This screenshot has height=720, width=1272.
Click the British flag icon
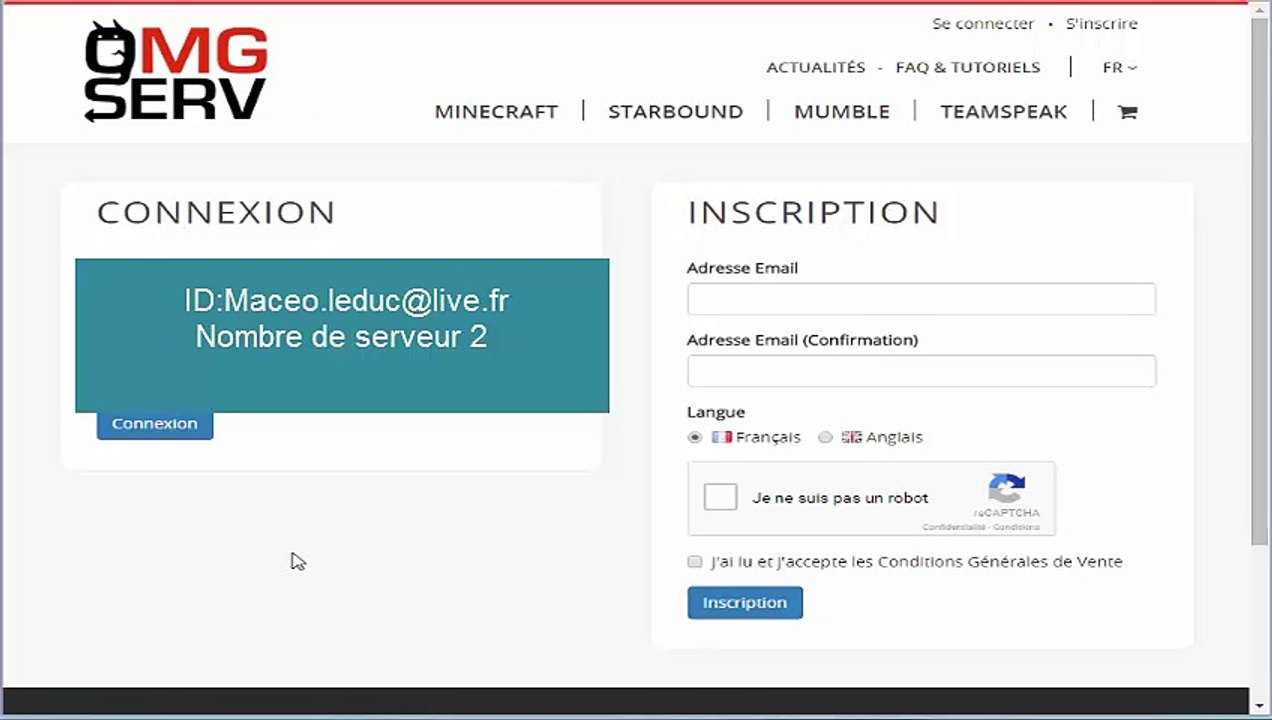coord(851,437)
